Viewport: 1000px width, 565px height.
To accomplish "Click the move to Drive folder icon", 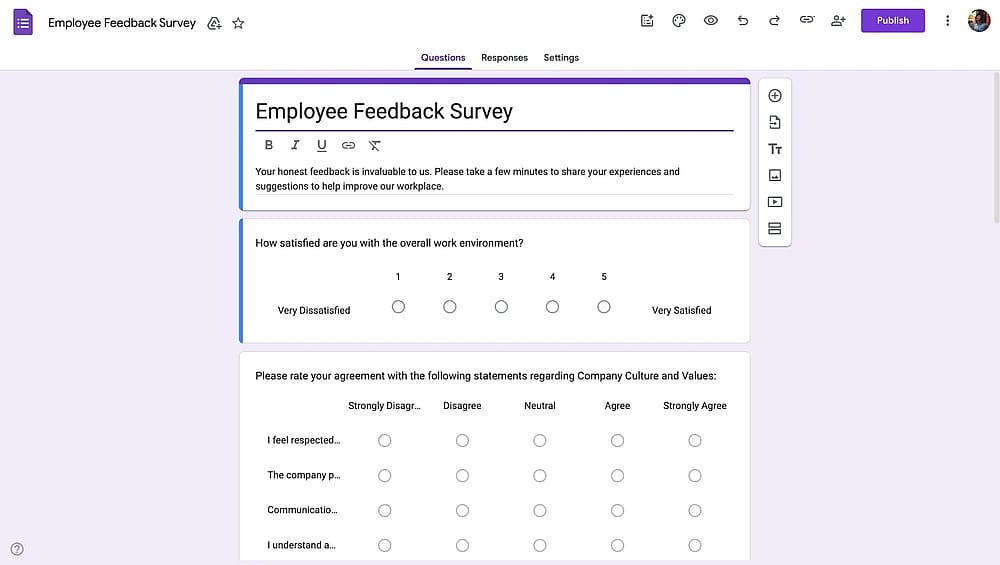I will [214, 24].
